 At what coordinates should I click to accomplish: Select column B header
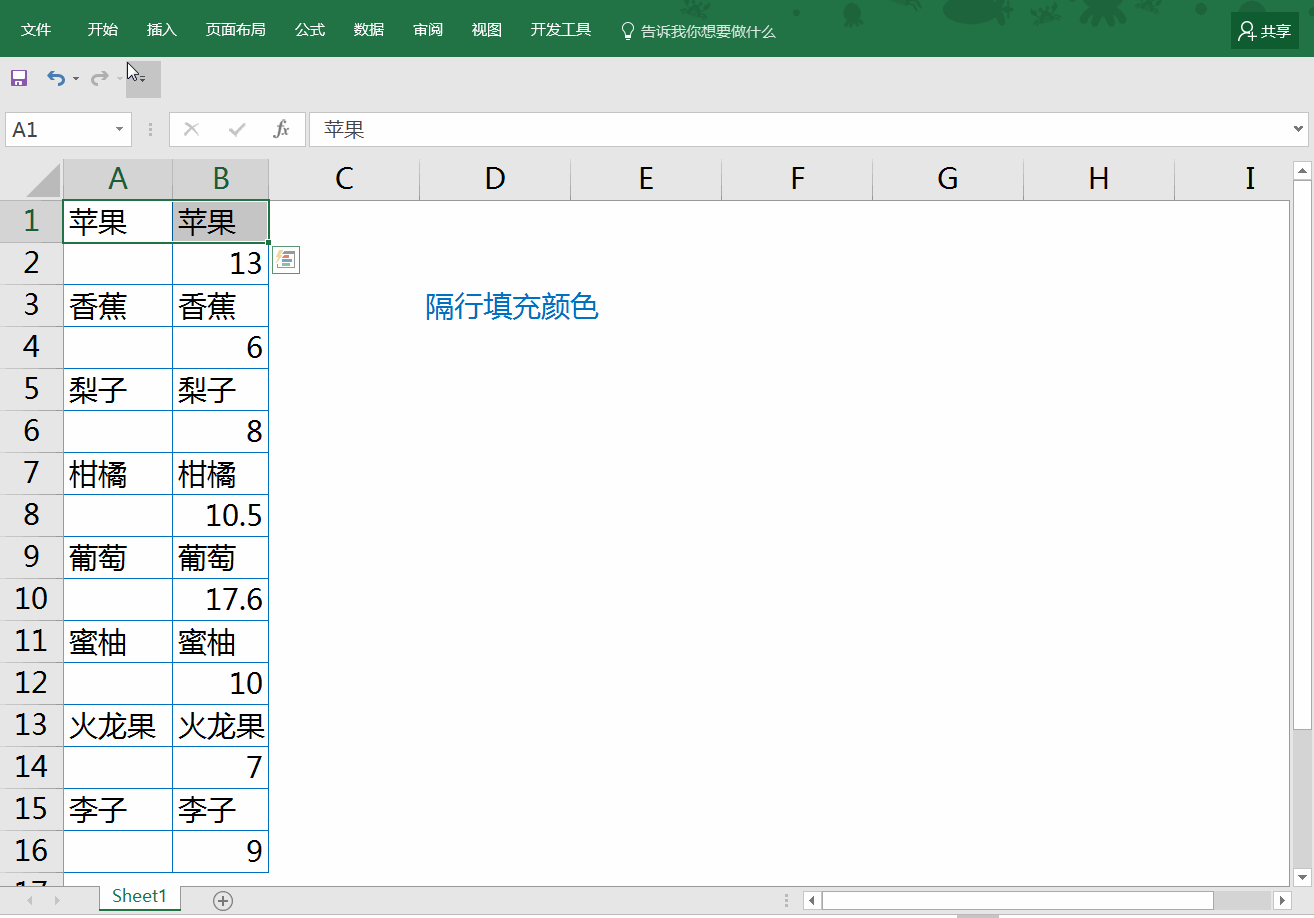pyautogui.click(x=221, y=179)
